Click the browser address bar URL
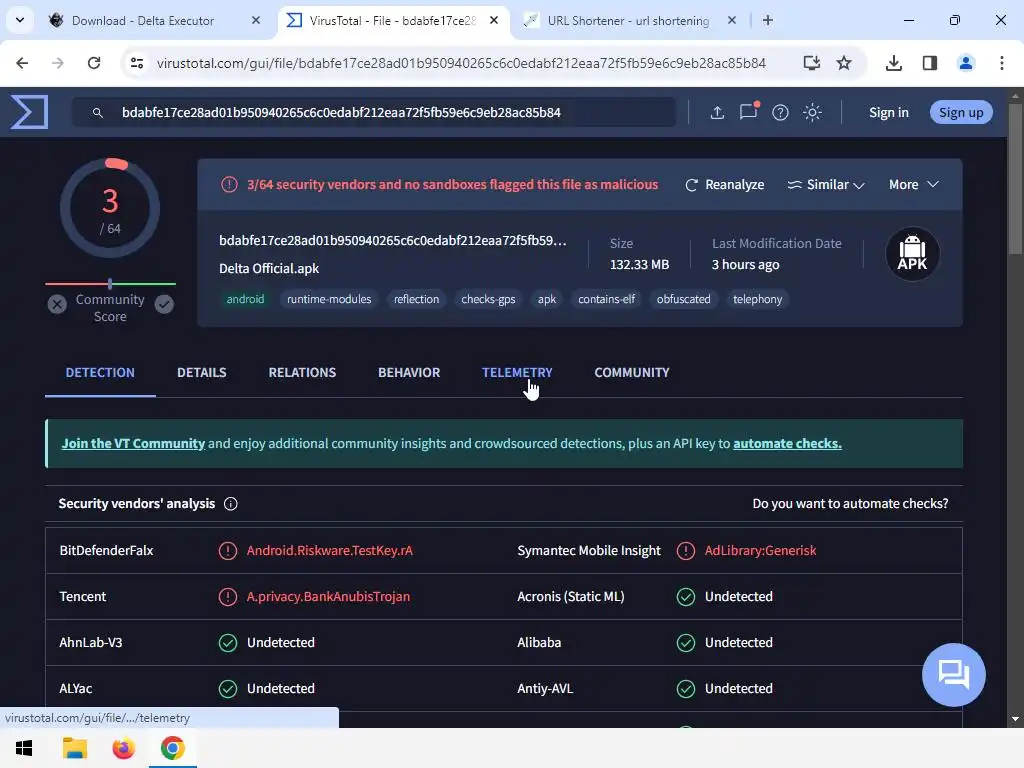This screenshot has width=1024, height=768. 461,63
